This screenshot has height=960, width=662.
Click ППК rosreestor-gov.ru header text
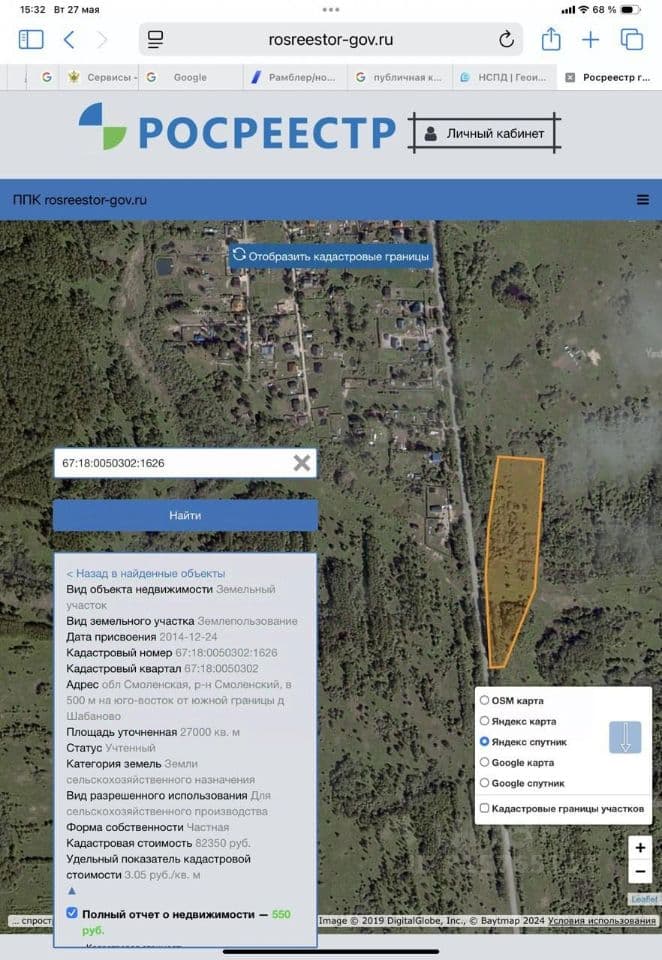pos(80,200)
